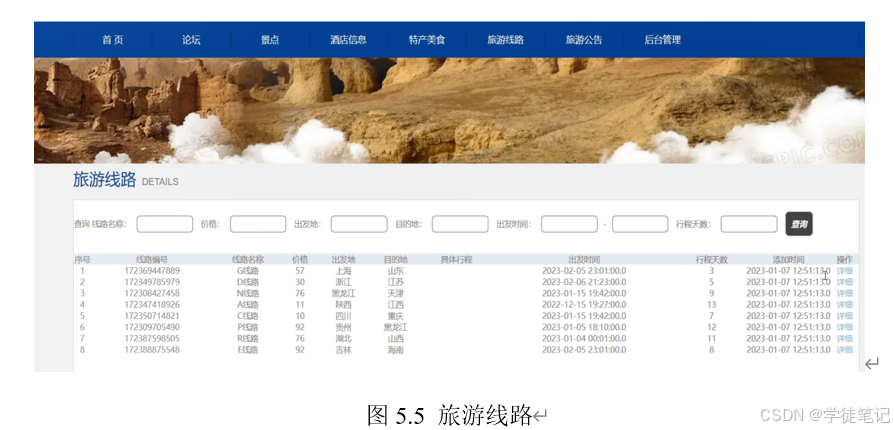Select route number 172349785979

[x=152, y=282]
